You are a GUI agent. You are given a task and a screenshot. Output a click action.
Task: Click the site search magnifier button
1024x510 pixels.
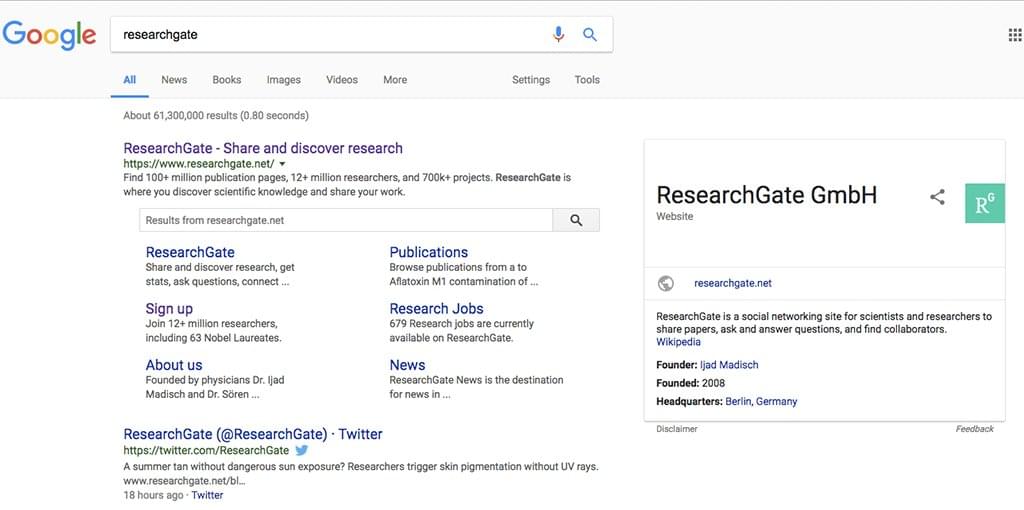576,220
